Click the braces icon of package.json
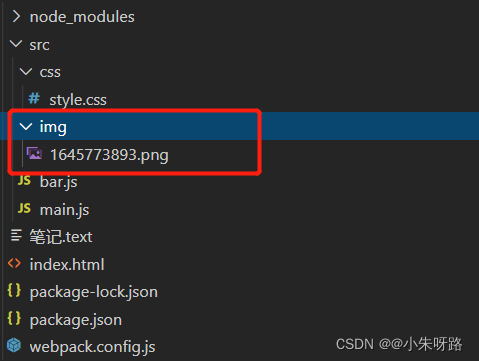 [14, 318]
